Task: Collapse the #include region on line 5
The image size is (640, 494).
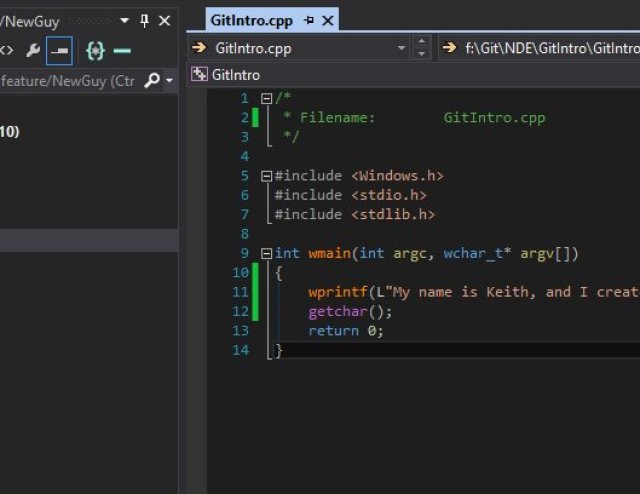Action: pos(266,176)
